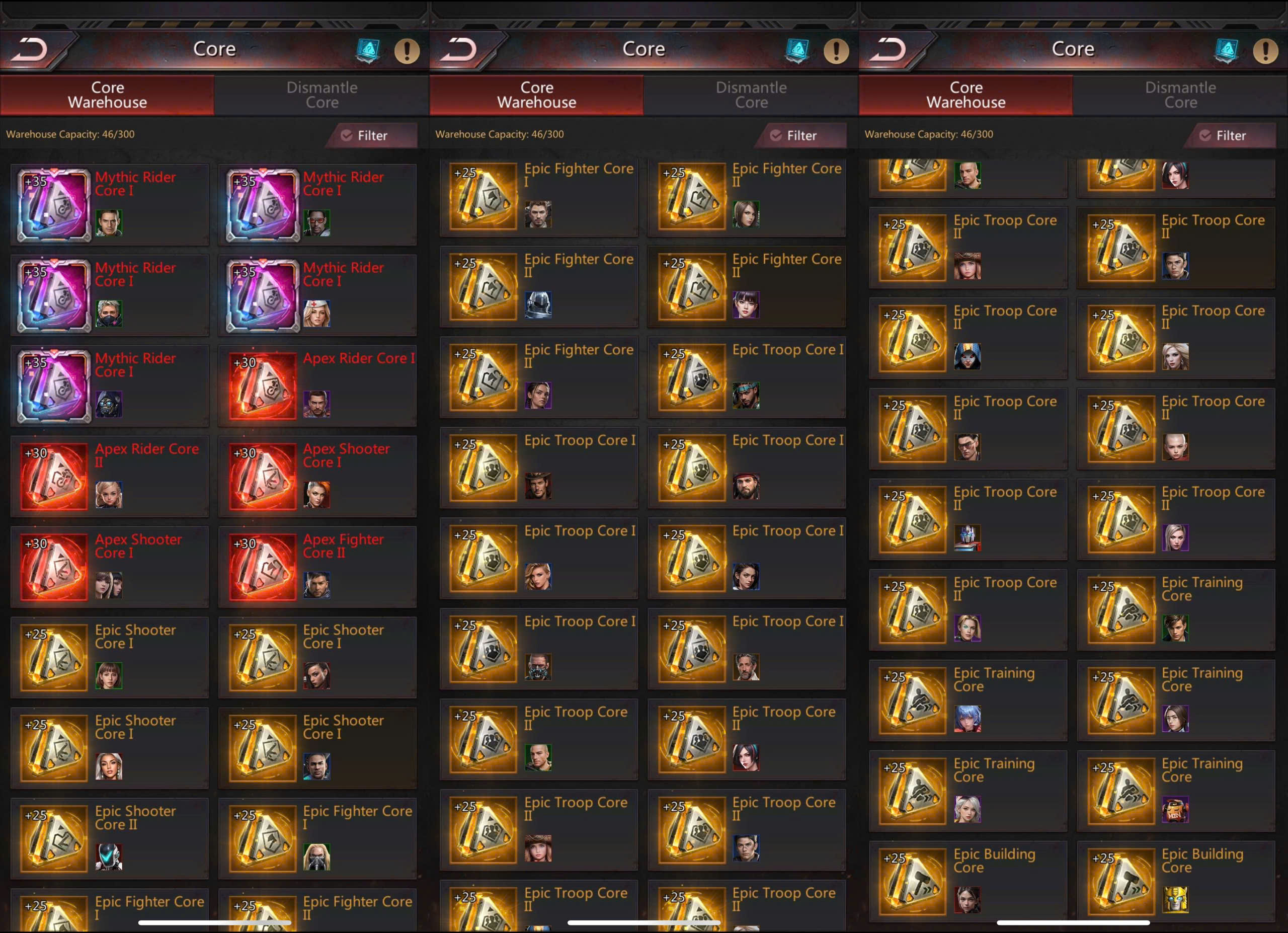Viewport: 1288px width, 933px height.
Task: Select Mythic Rider Core I with nurse hero
Action: (x=317, y=295)
